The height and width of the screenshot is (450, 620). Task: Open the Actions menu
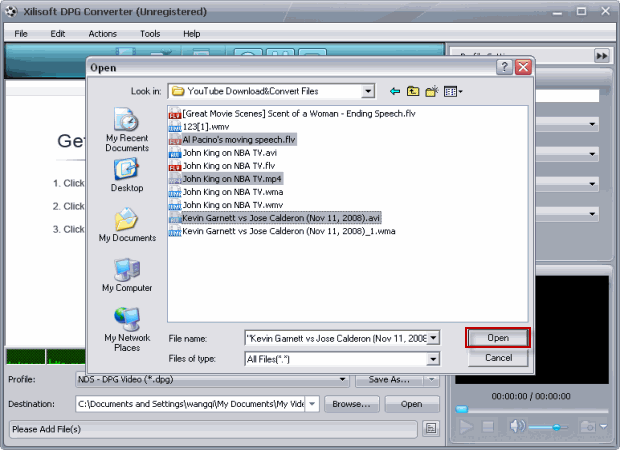(x=102, y=34)
